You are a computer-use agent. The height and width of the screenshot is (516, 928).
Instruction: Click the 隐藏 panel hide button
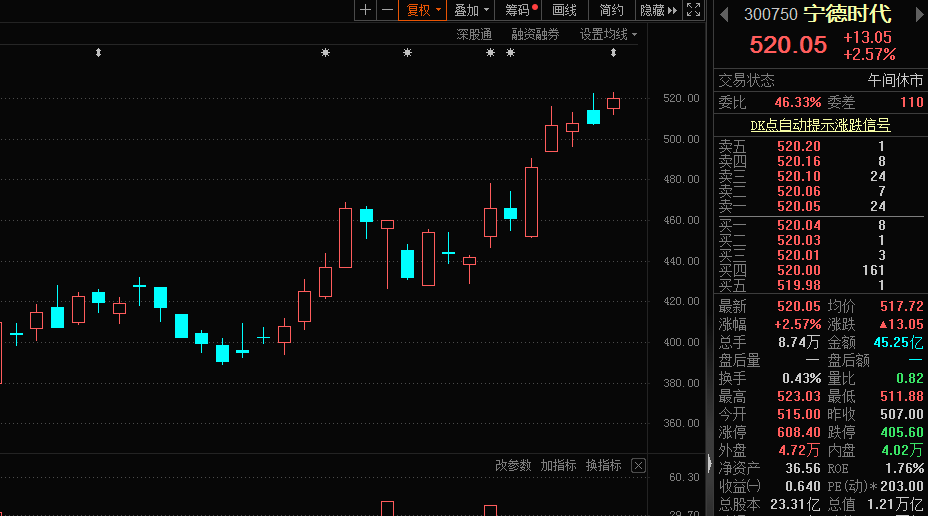(x=657, y=10)
